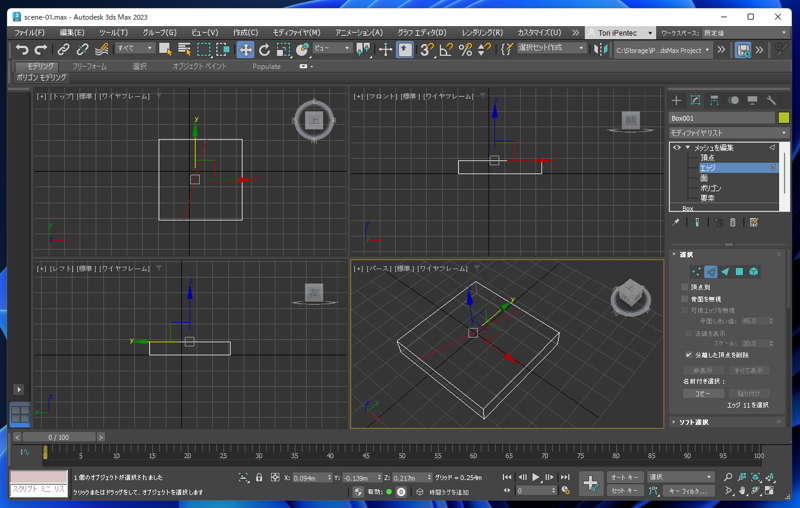
Task: Open the Motion command panel tab
Action: click(x=733, y=100)
